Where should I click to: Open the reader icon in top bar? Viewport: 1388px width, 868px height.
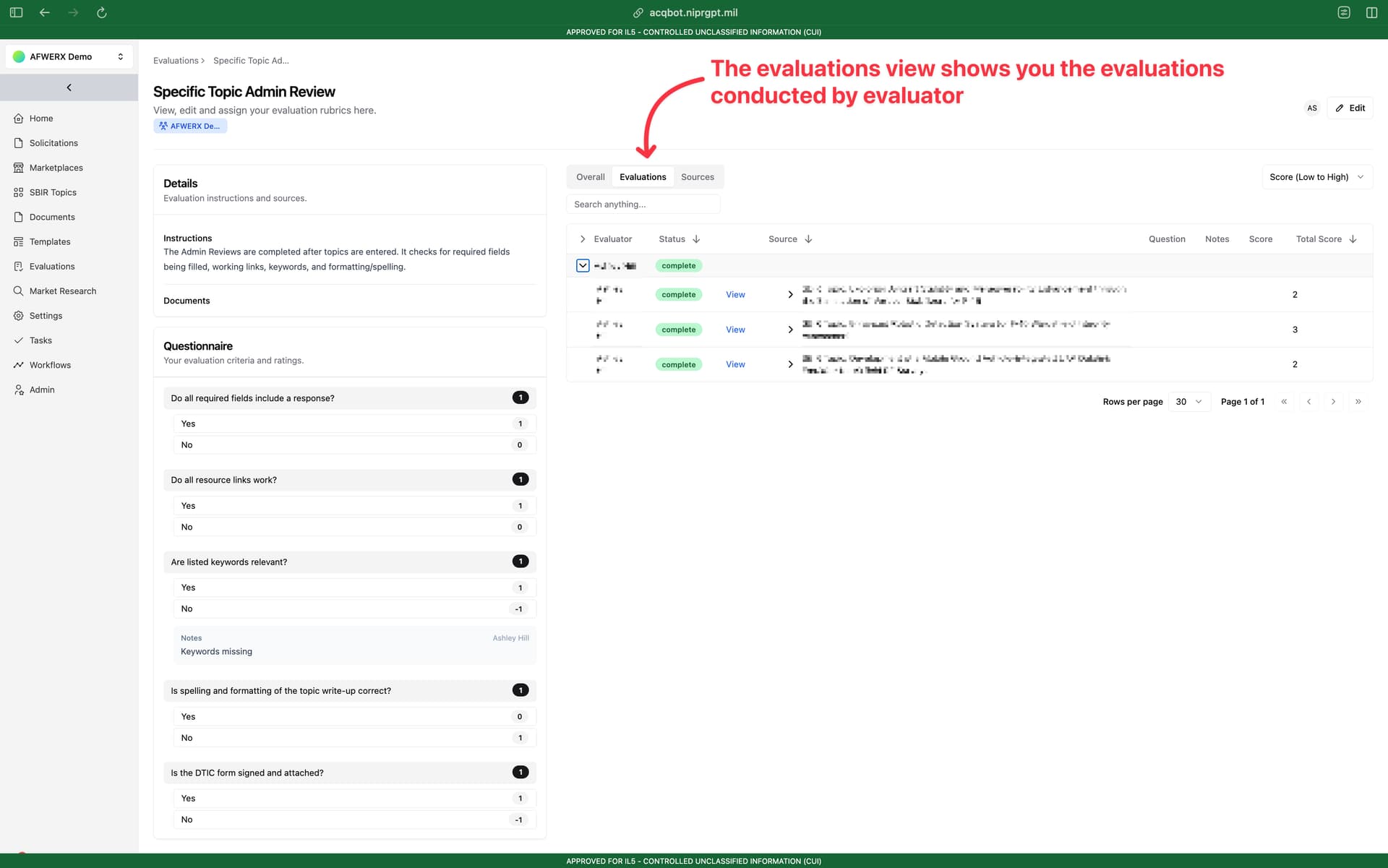coord(1344,12)
